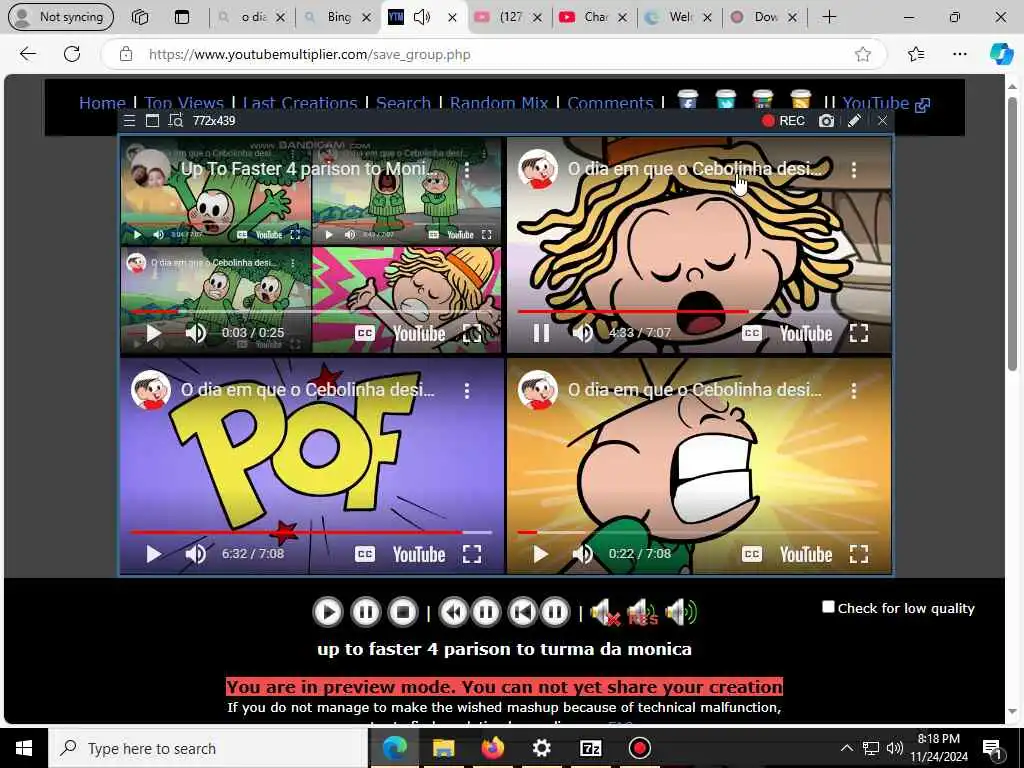The height and width of the screenshot is (768, 1024).
Task: Open the three-dot menu on the POF video
Action: [466, 391]
